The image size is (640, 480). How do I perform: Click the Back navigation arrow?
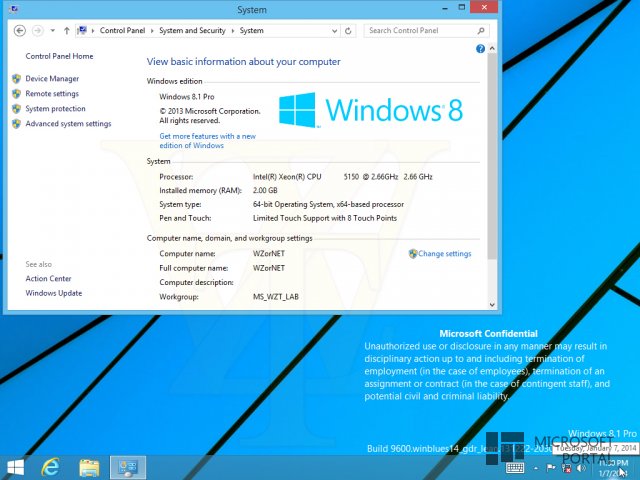(20, 31)
